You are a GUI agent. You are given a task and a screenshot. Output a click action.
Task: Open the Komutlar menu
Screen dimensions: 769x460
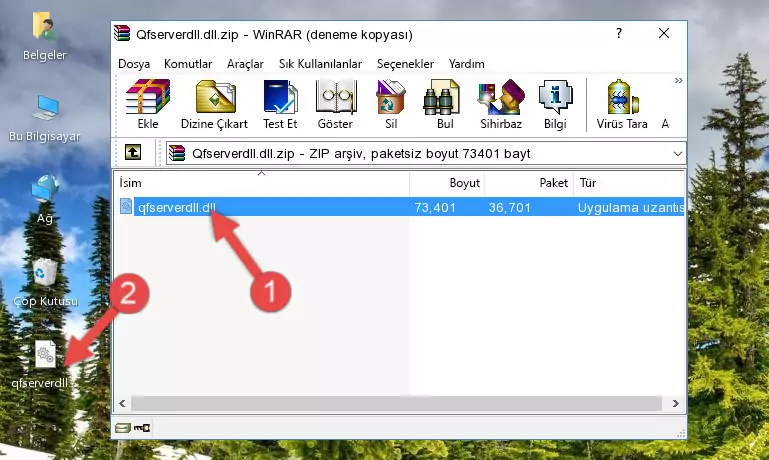point(188,64)
